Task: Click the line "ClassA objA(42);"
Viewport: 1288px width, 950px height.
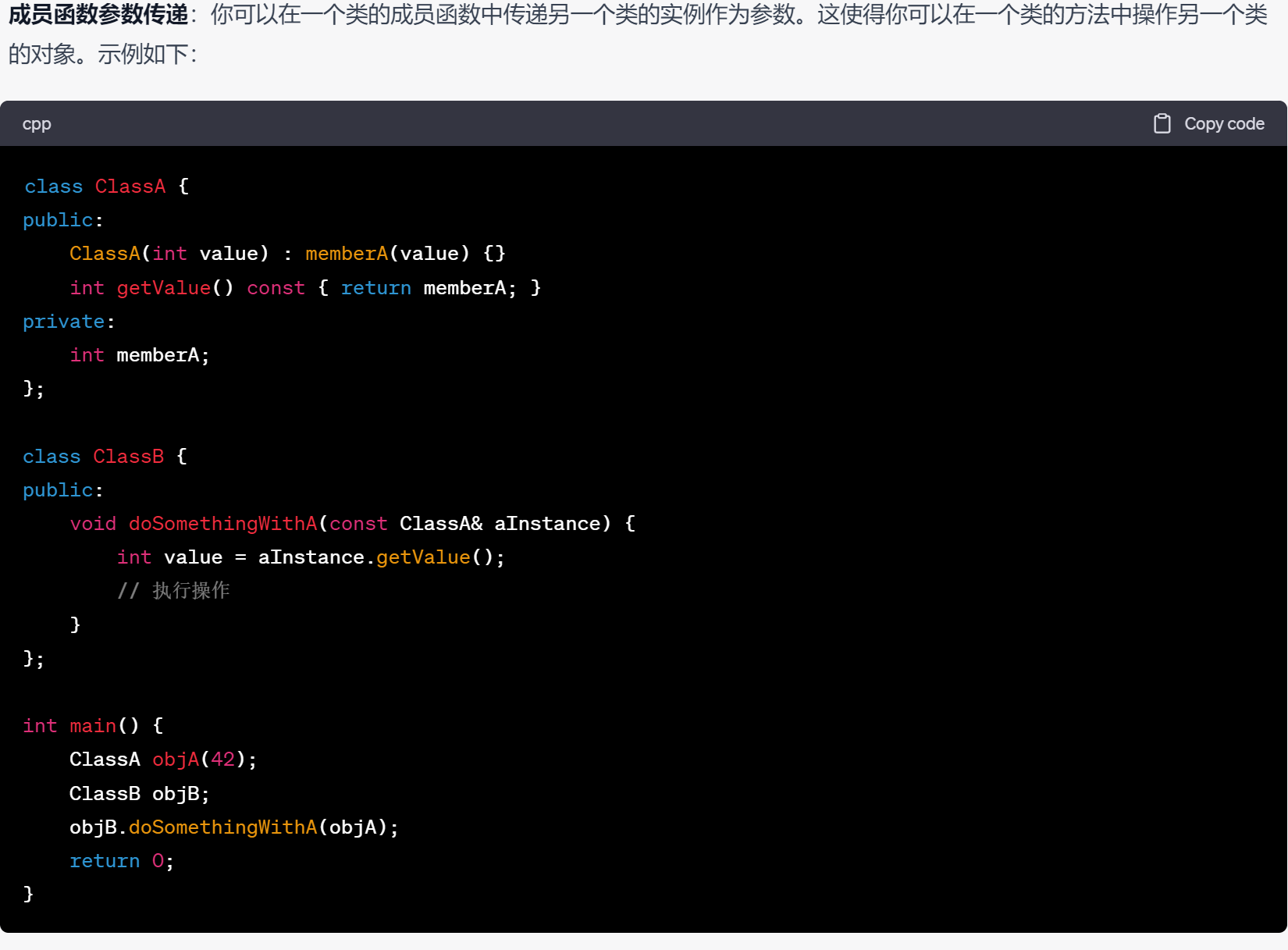Action: pos(163,760)
